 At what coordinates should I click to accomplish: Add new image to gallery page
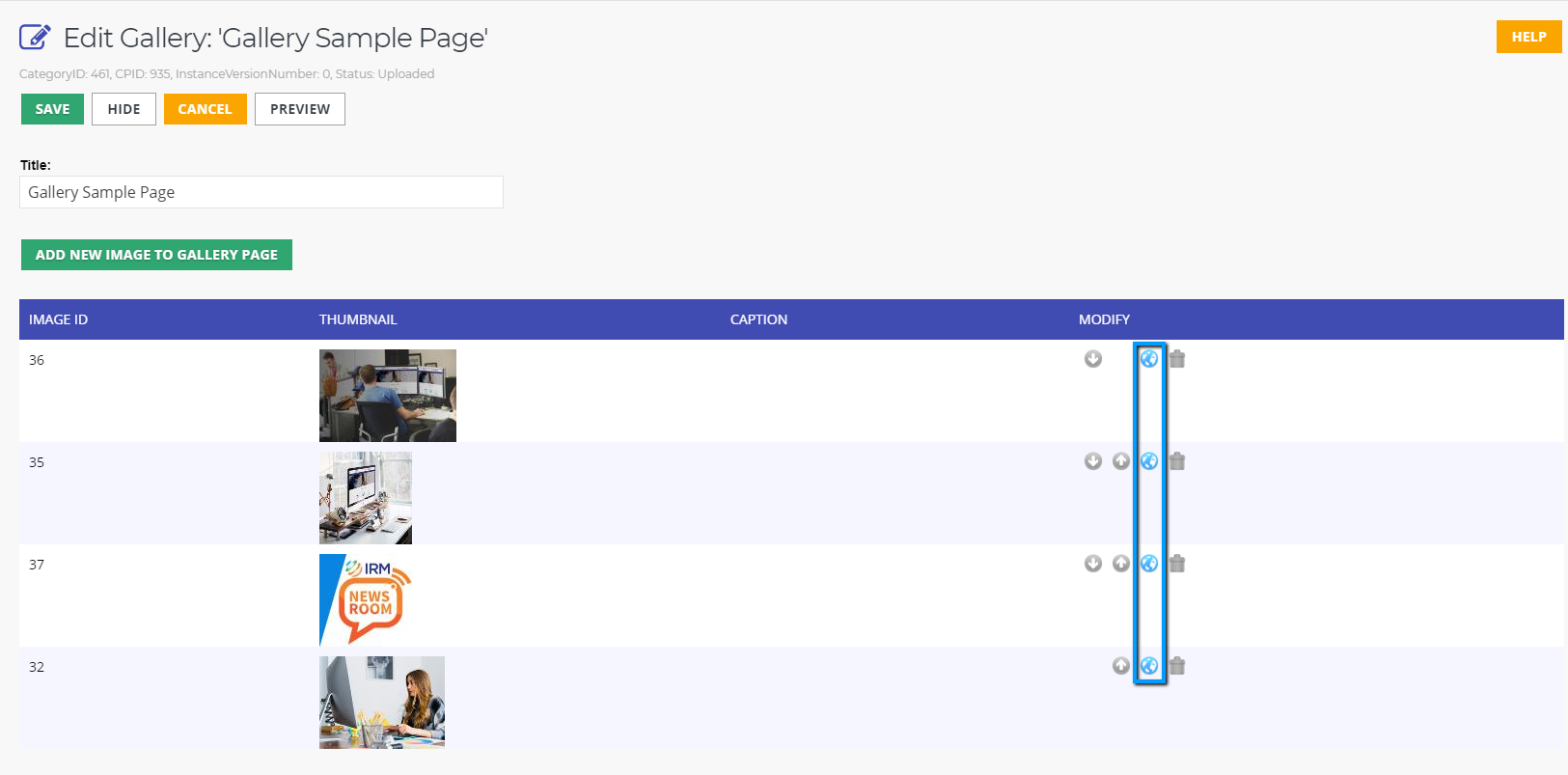156,255
